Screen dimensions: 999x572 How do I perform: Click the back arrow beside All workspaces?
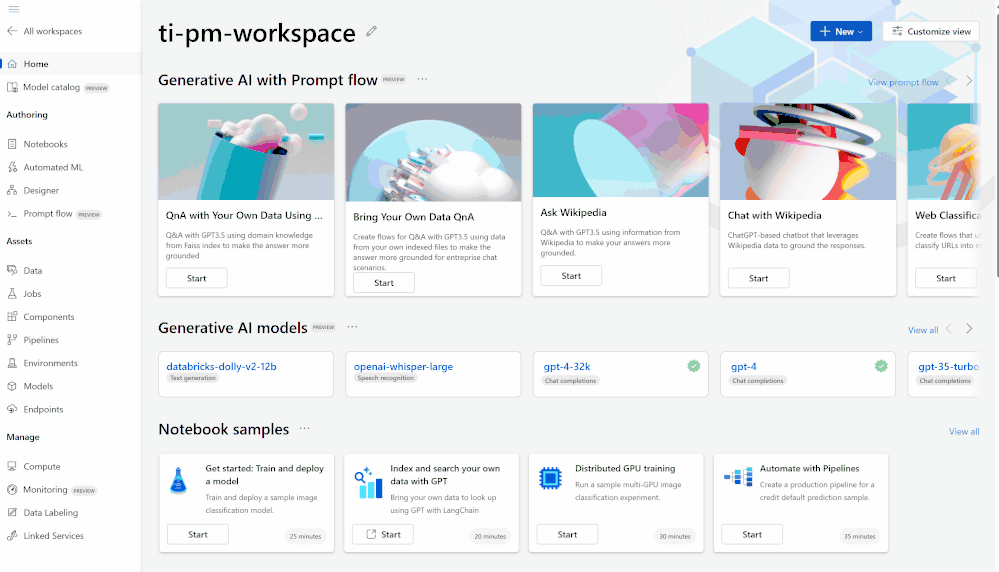point(12,31)
